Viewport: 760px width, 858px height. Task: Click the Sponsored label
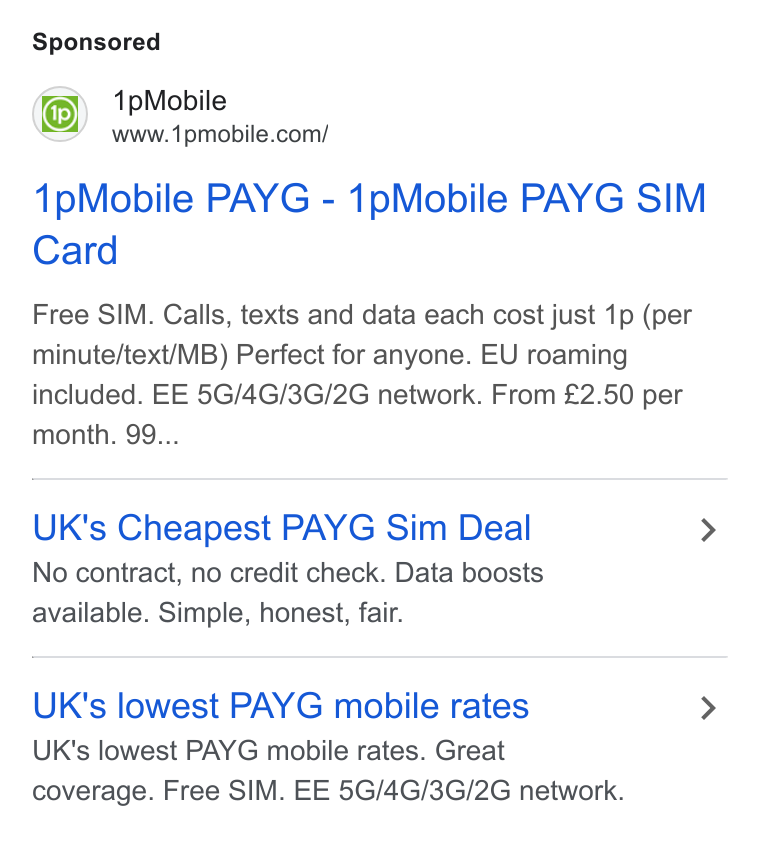pyautogui.click(x=96, y=42)
